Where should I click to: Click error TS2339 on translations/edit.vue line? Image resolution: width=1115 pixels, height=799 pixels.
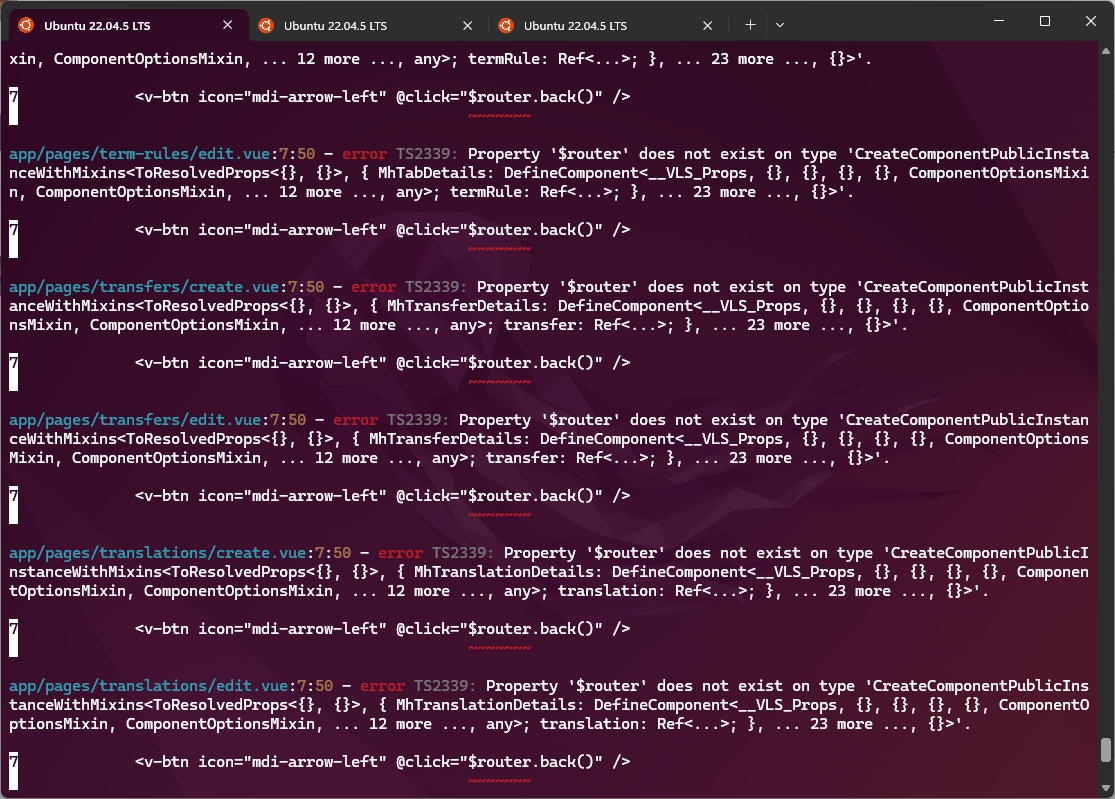pyautogui.click(x=417, y=685)
